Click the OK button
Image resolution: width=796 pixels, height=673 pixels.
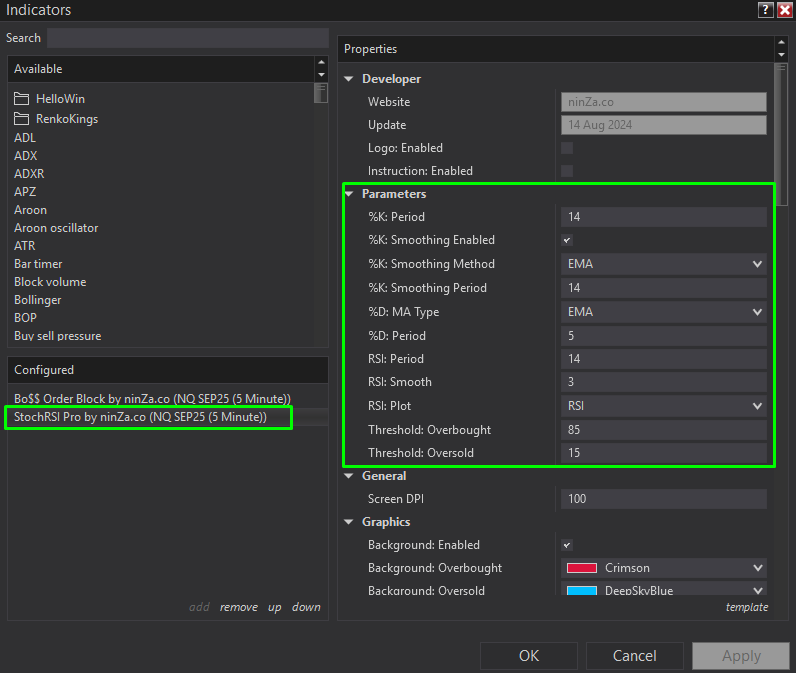coord(529,656)
